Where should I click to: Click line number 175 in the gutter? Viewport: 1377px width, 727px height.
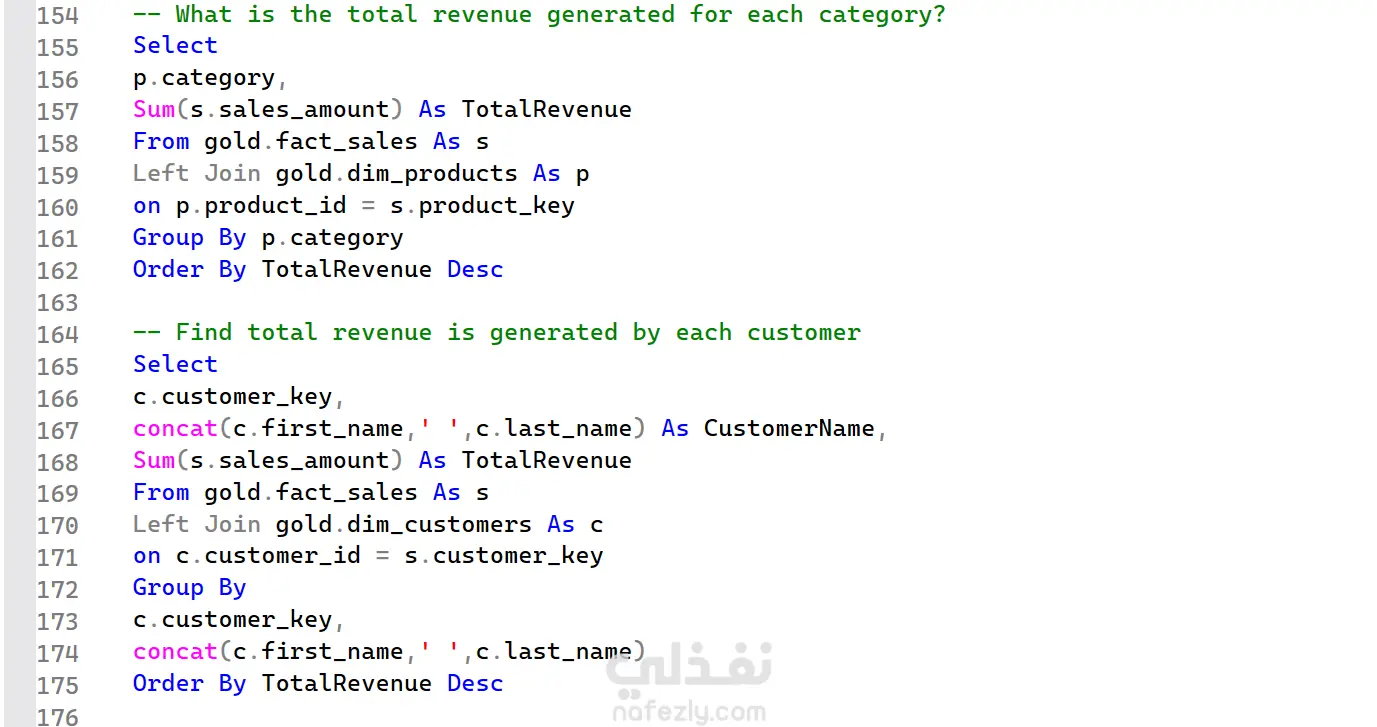[57, 685]
